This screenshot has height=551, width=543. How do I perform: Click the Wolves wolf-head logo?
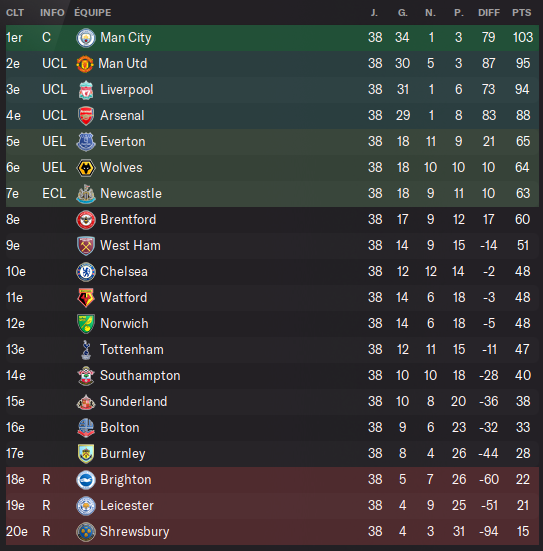click(x=86, y=168)
